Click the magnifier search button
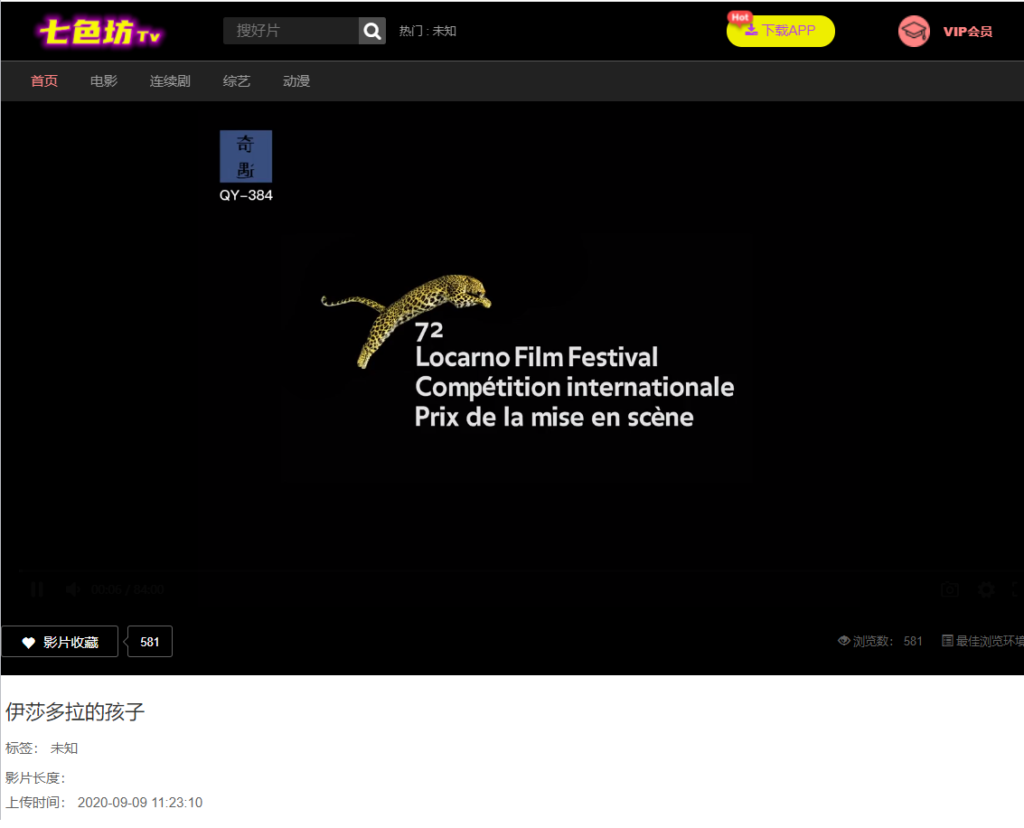Viewport: 1024px width, 828px height. (x=372, y=31)
